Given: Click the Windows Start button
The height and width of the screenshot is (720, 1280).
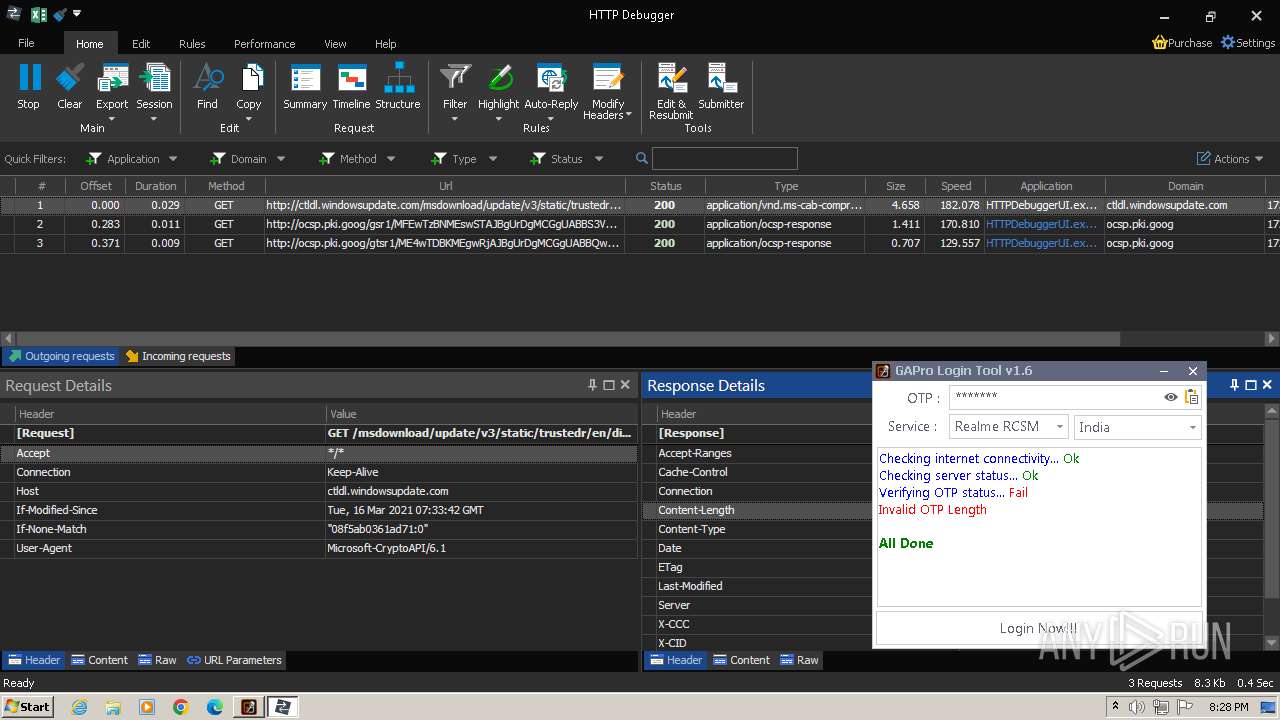Looking at the screenshot, I should (27, 706).
